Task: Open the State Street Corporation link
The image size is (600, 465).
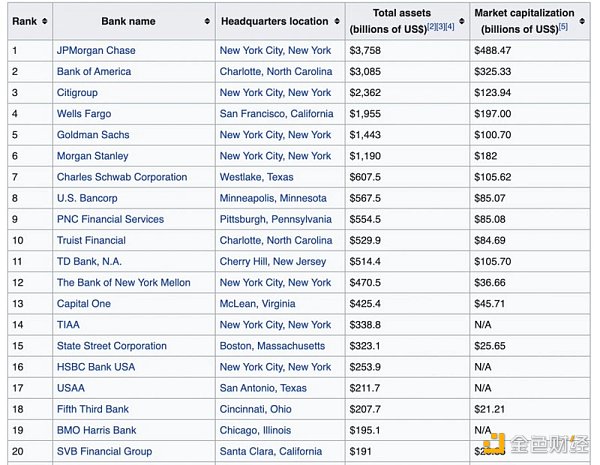Action: pos(112,346)
